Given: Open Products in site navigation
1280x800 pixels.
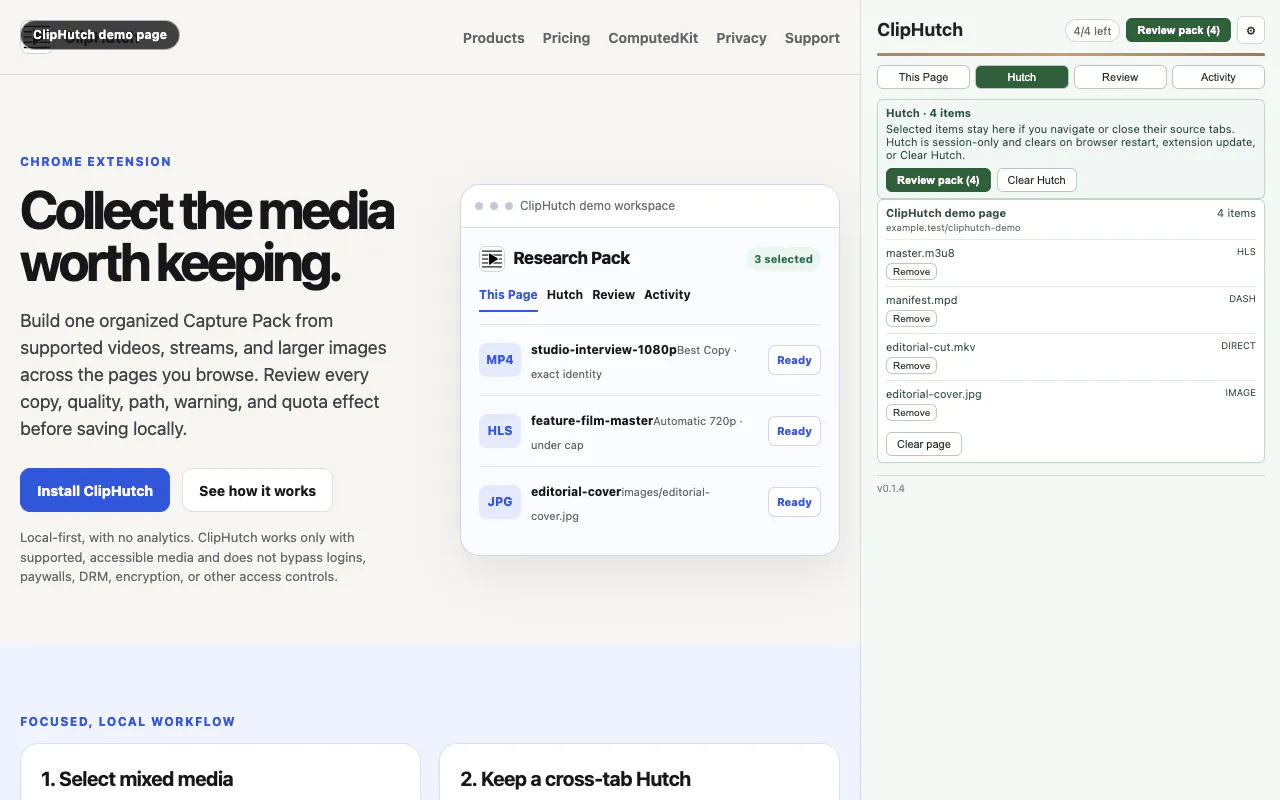Looking at the screenshot, I should tap(493, 38).
